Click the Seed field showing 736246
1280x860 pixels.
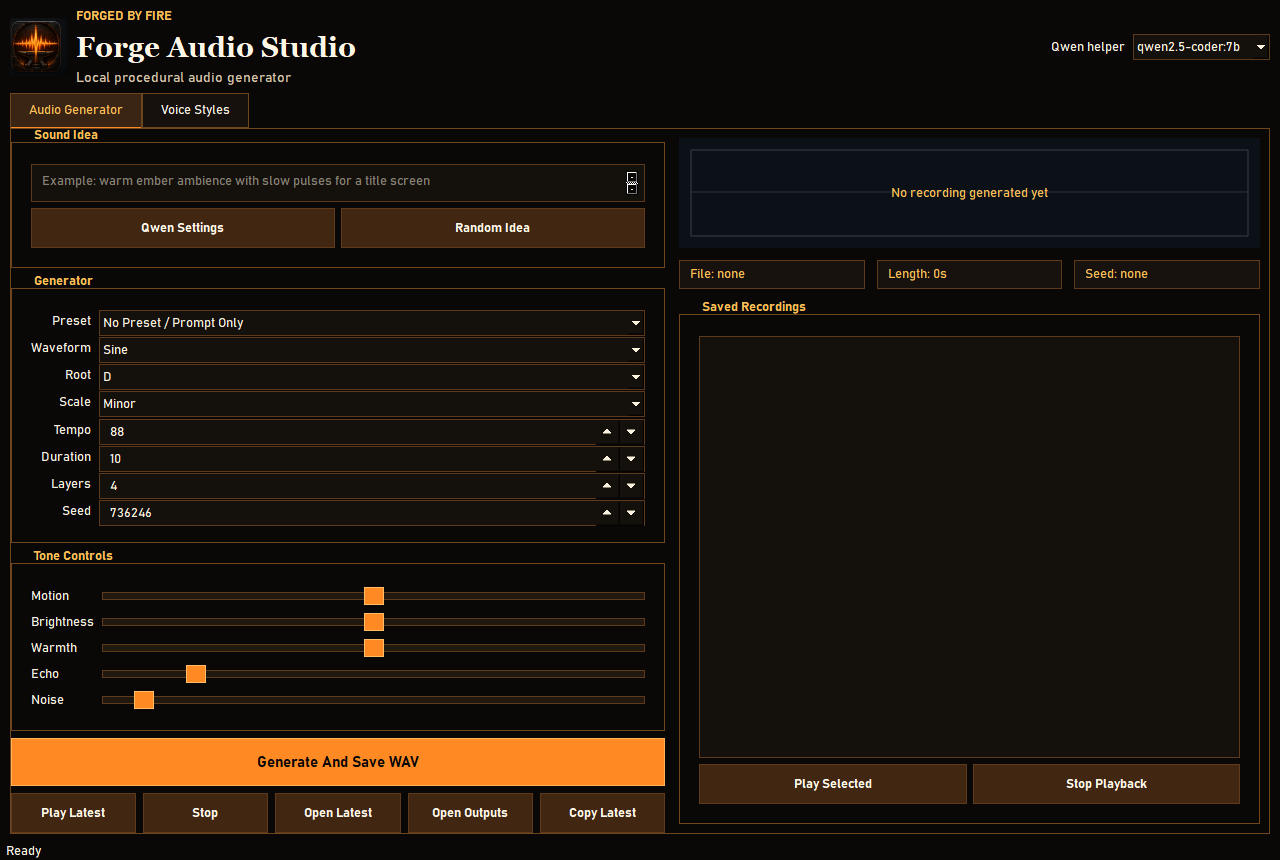[x=347, y=513]
